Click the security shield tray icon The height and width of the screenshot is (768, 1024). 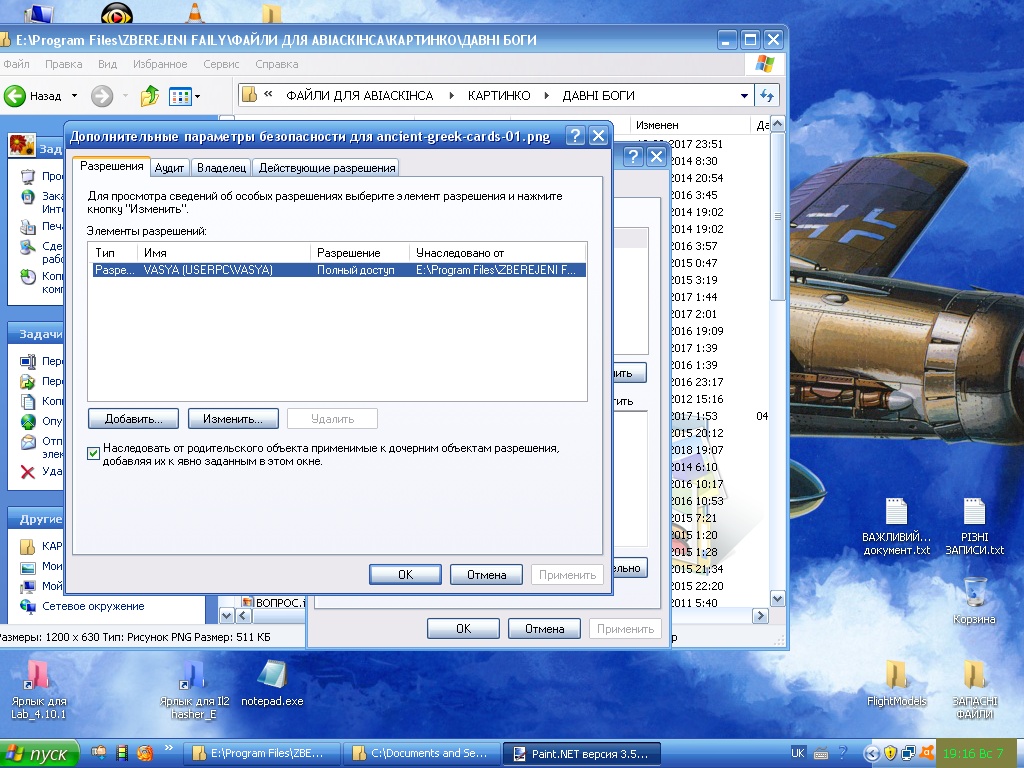(889, 753)
